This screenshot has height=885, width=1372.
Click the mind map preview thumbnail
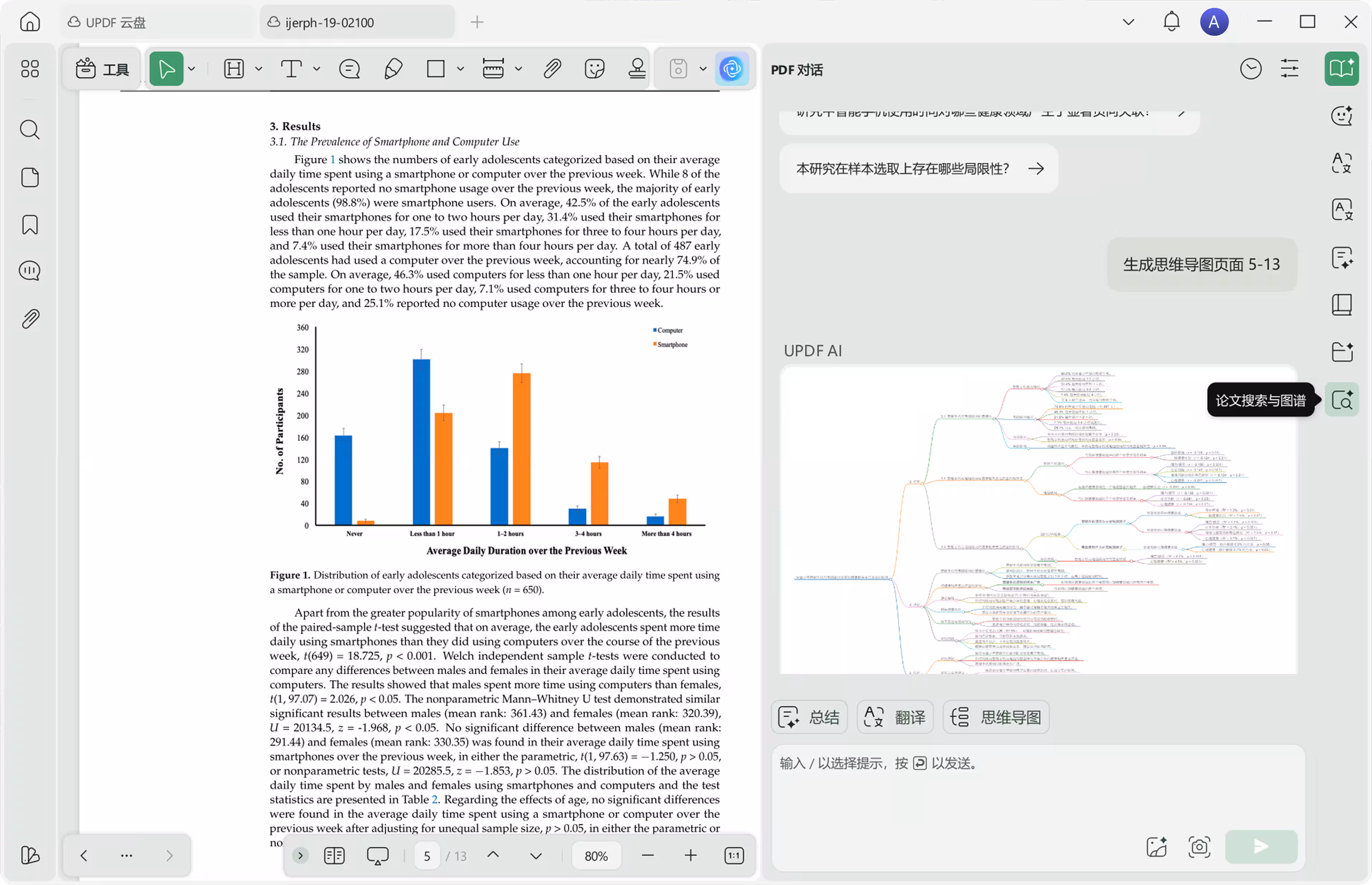pyautogui.click(x=1038, y=519)
